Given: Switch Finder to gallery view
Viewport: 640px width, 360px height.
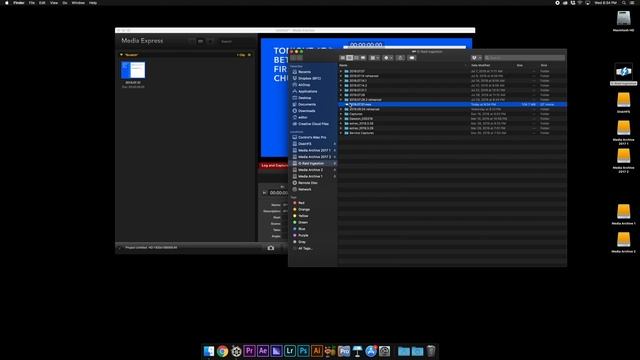Looking at the screenshot, I should [x=363, y=58].
